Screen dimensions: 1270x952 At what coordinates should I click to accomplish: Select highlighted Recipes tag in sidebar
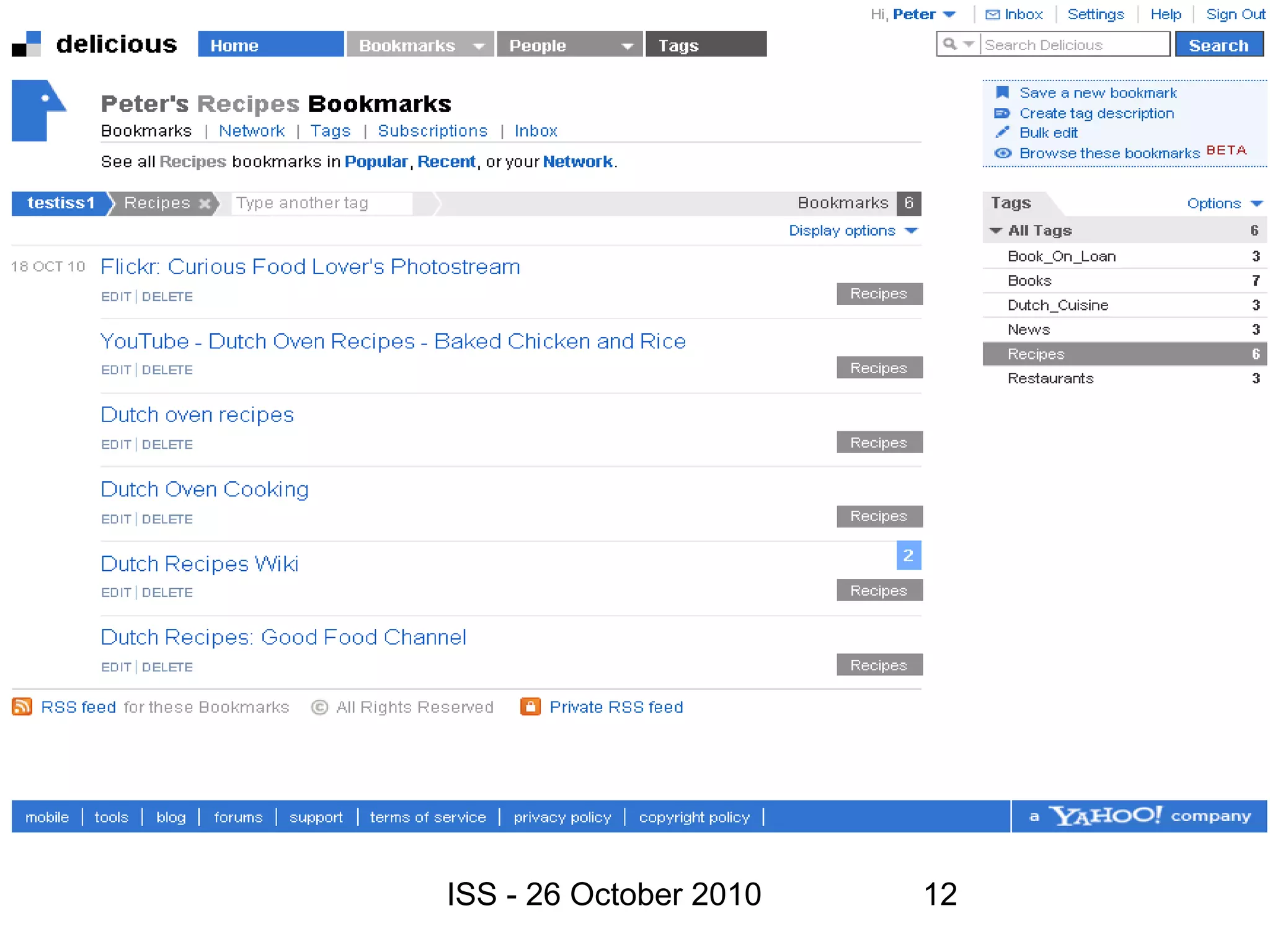click(1124, 354)
